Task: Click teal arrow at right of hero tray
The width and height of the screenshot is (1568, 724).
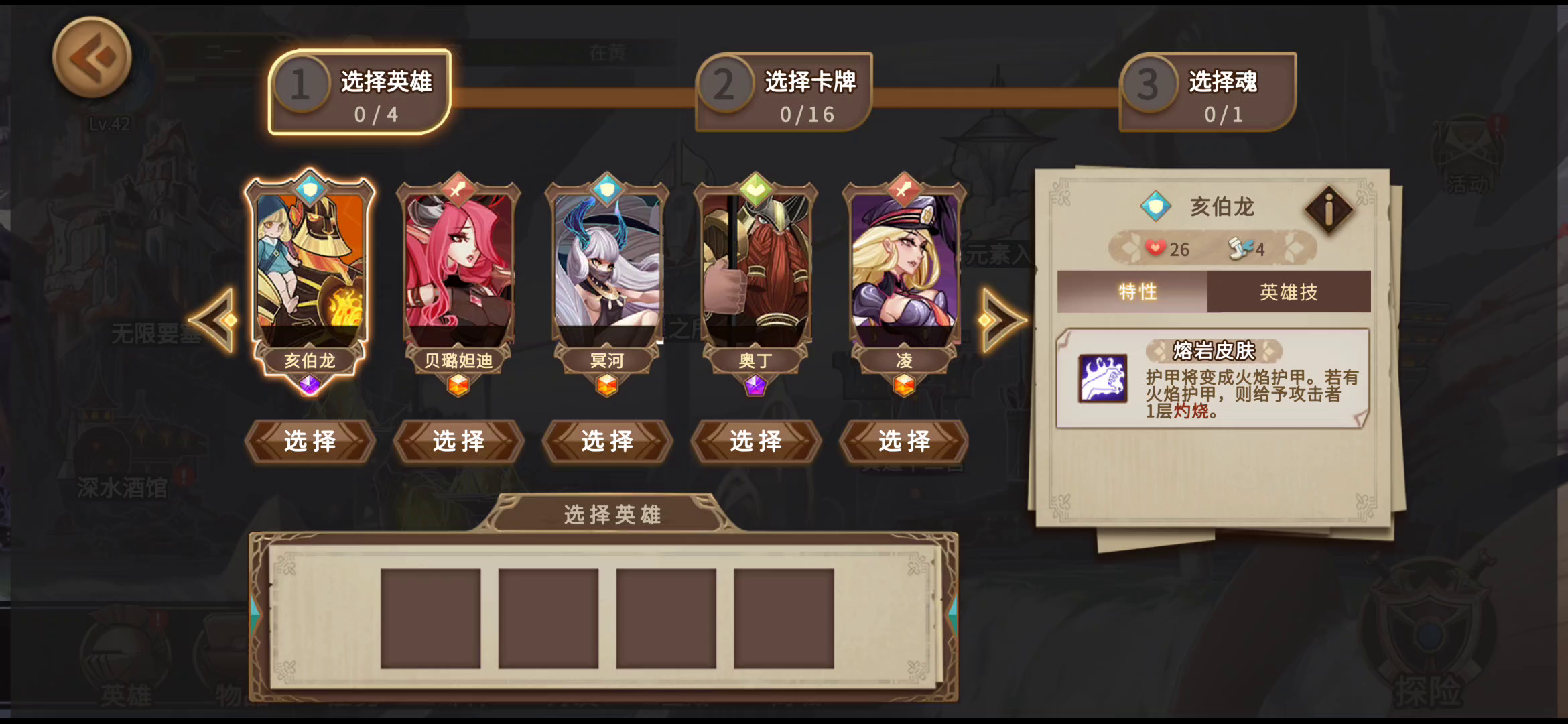Action: (952, 613)
